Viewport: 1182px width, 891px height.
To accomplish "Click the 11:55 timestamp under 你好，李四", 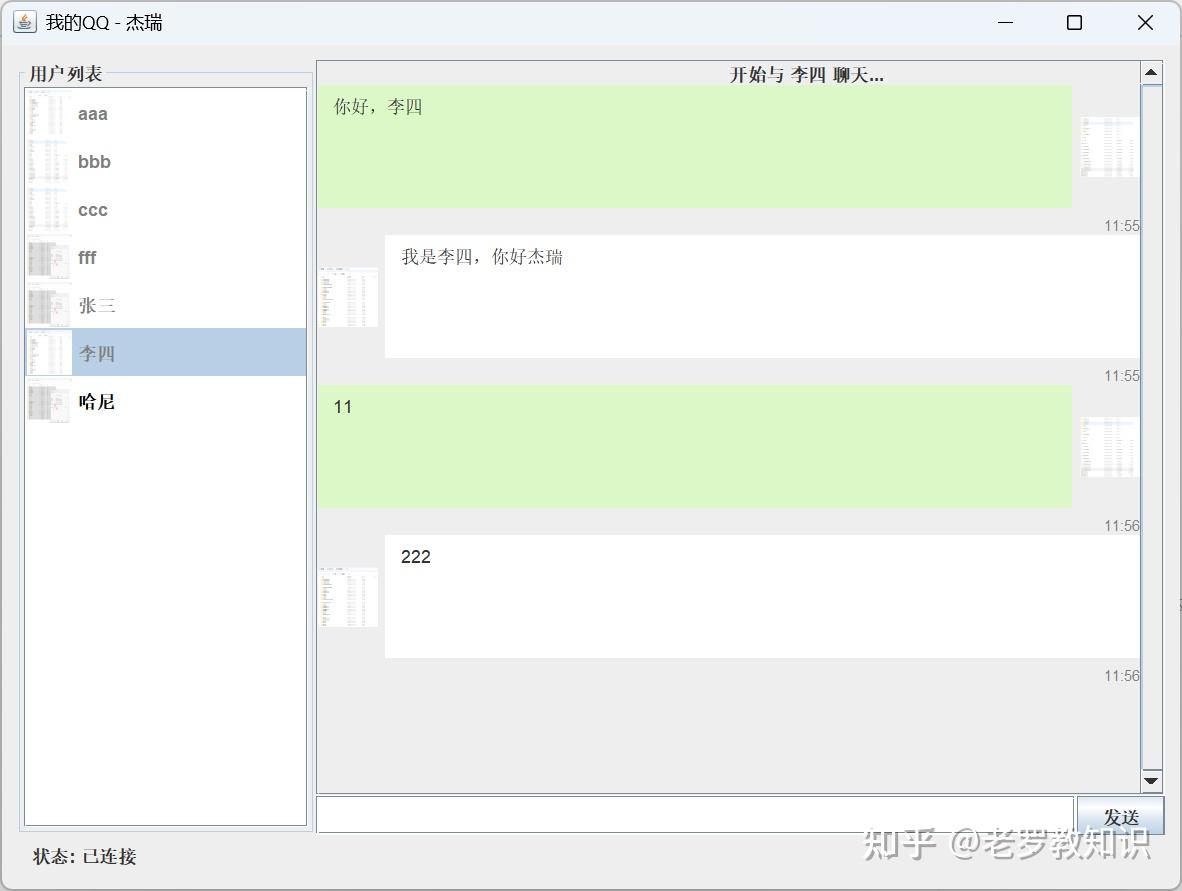I will [x=1122, y=225].
